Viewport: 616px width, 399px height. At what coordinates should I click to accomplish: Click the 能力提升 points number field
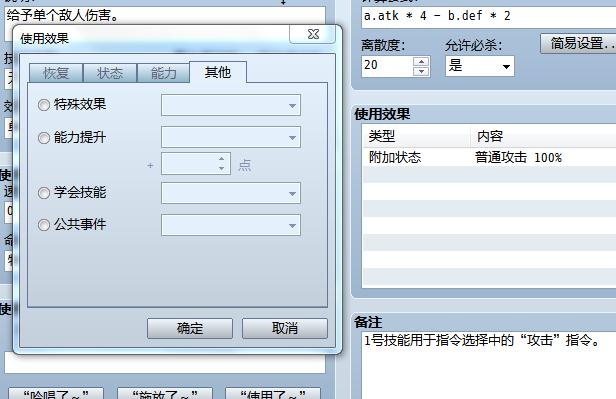(x=188, y=164)
